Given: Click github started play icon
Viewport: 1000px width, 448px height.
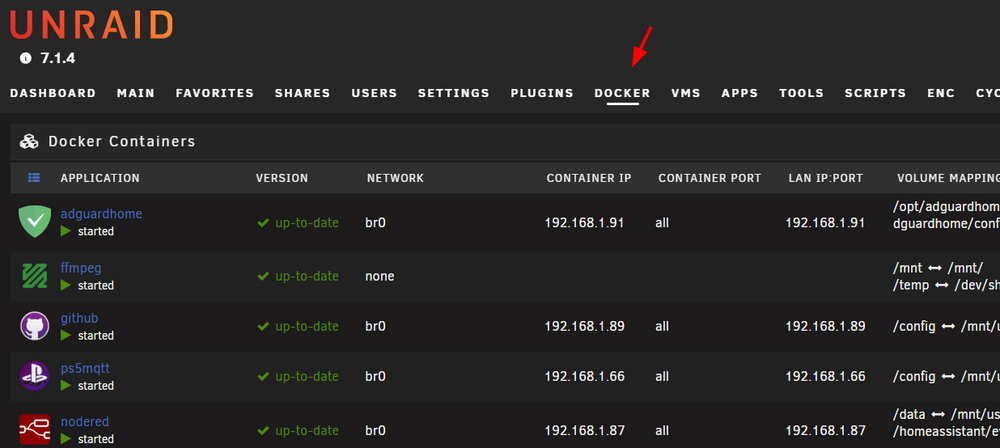Looking at the screenshot, I should [x=66, y=335].
